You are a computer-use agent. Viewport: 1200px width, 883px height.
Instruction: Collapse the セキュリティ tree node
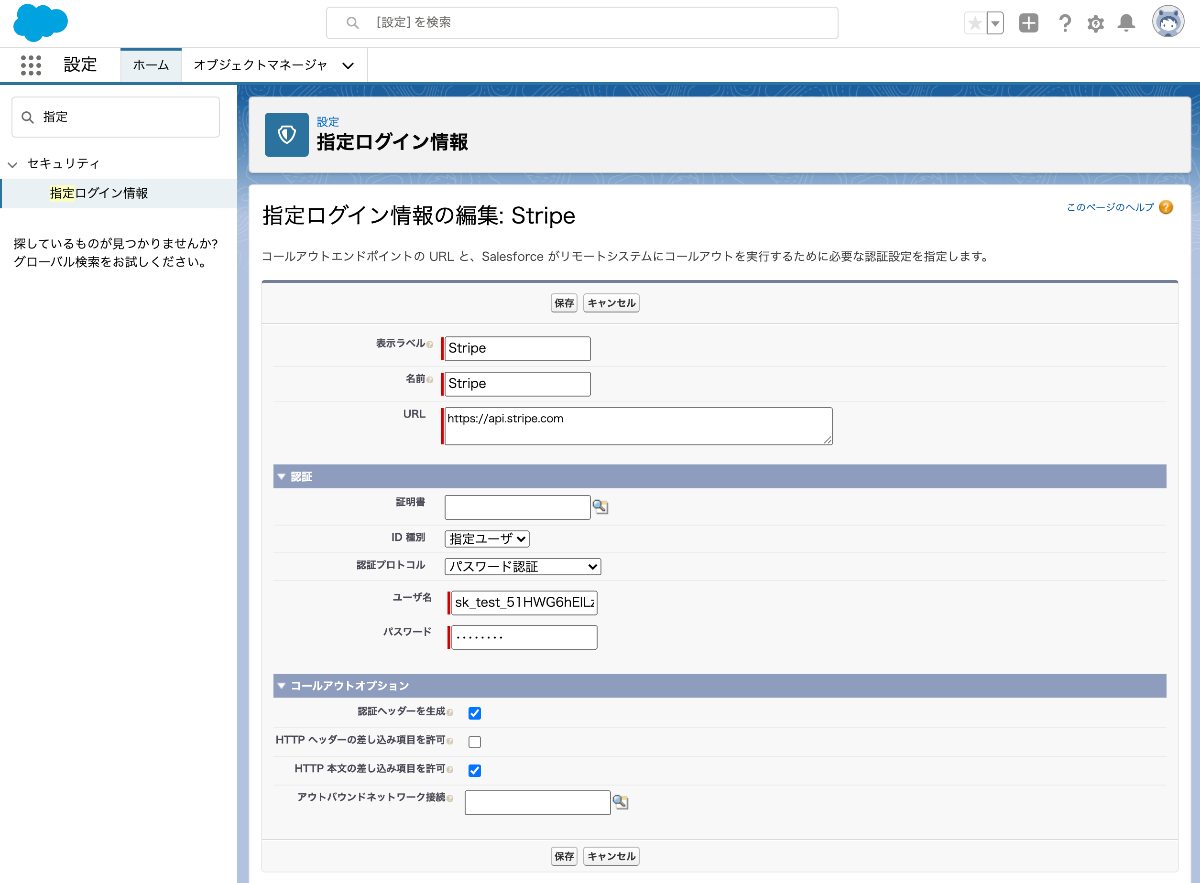pyautogui.click(x=13, y=164)
